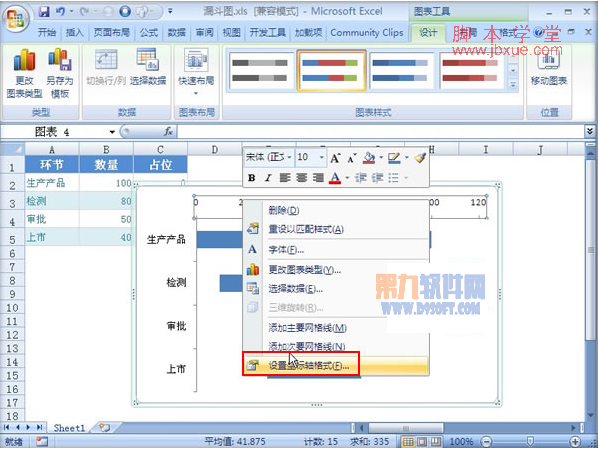The image size is (598, 449).
Task: Select cell A3 containing 检测
Action: point(52,201)
